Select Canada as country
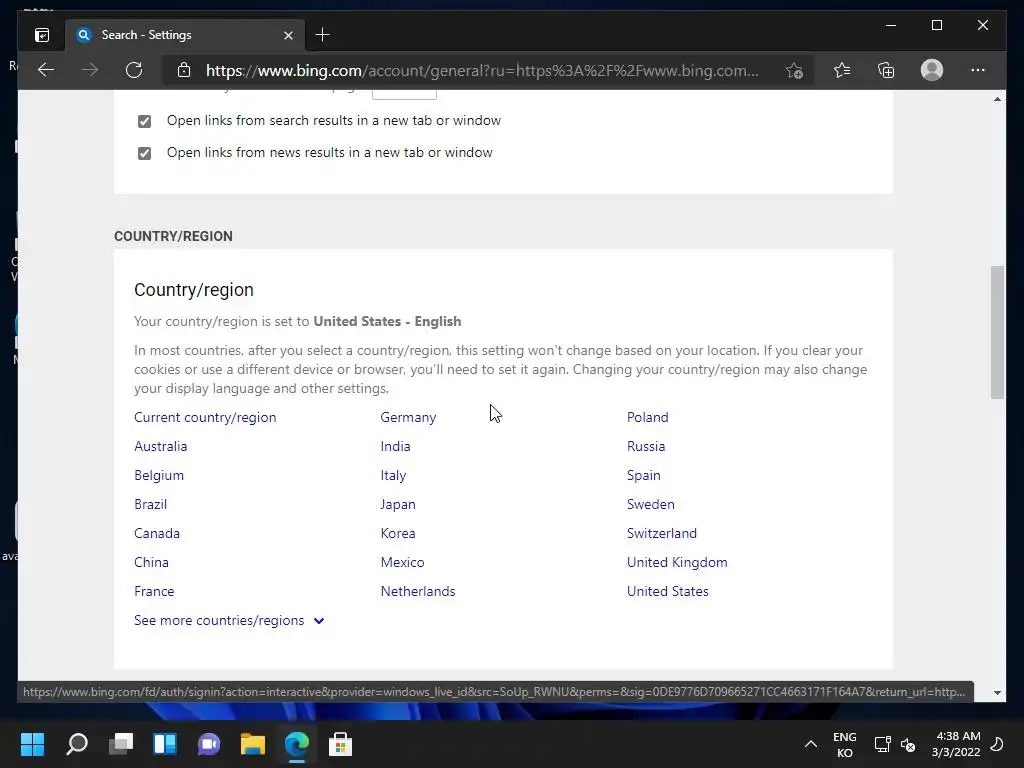This screenshot has height=768, width=1024. 157,533
